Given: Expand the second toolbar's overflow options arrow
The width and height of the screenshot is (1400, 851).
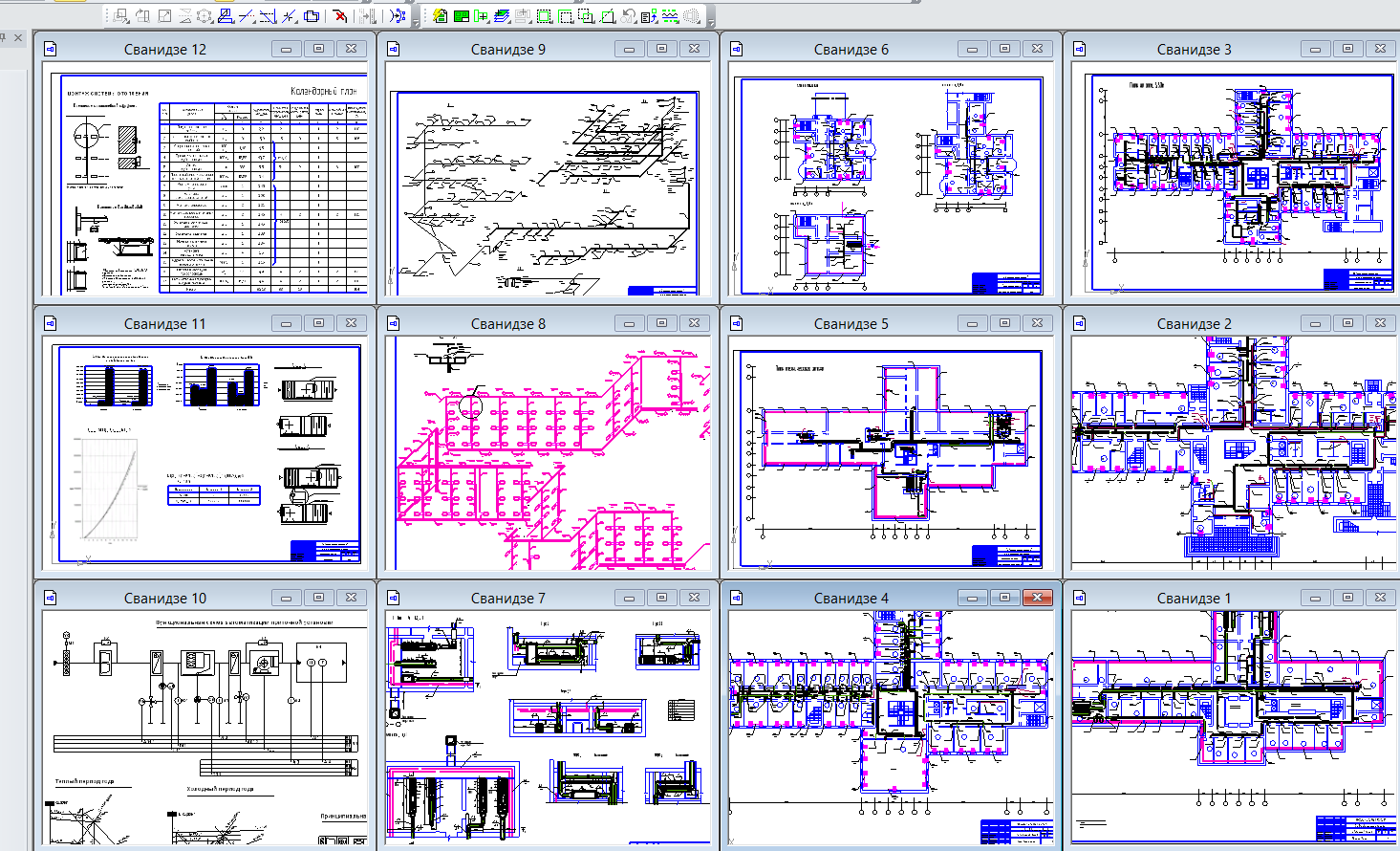Looking at the screenshot, I should tap(711, 21).
